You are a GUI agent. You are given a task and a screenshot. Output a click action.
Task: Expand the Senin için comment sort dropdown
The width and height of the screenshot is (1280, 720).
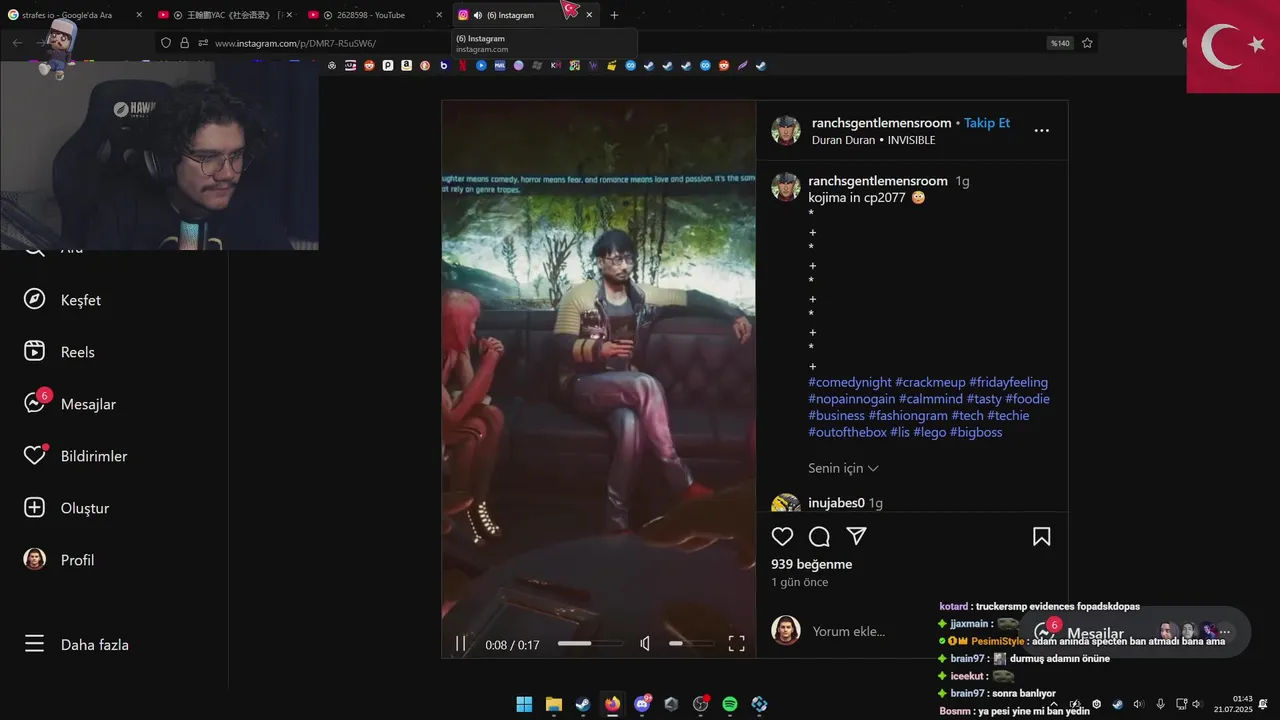843,468
